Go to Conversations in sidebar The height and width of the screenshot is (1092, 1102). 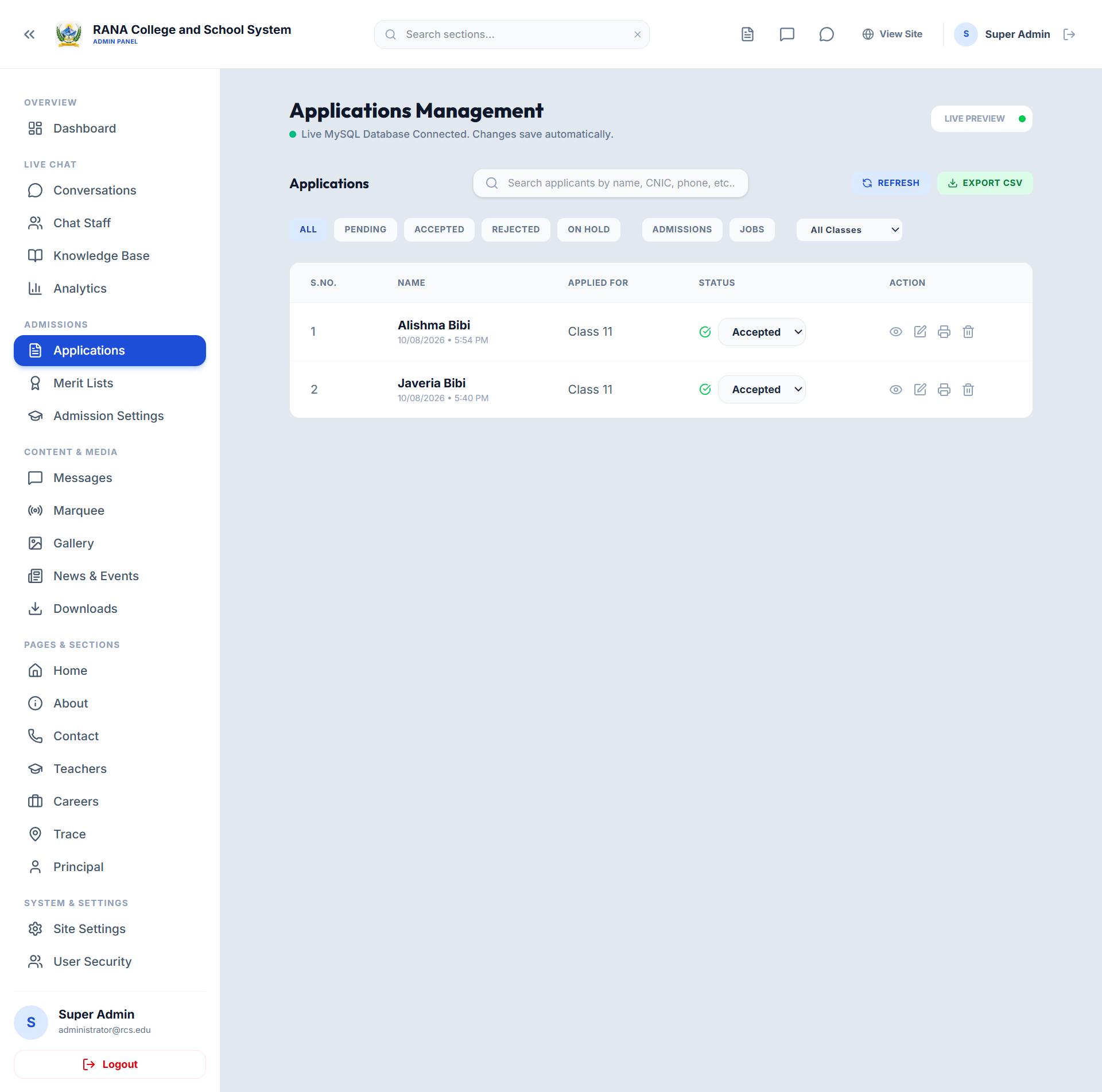point(110,191)
